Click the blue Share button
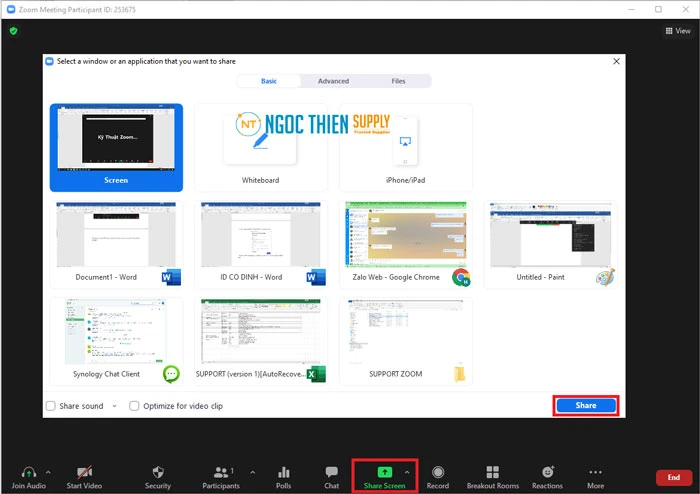 586,405
